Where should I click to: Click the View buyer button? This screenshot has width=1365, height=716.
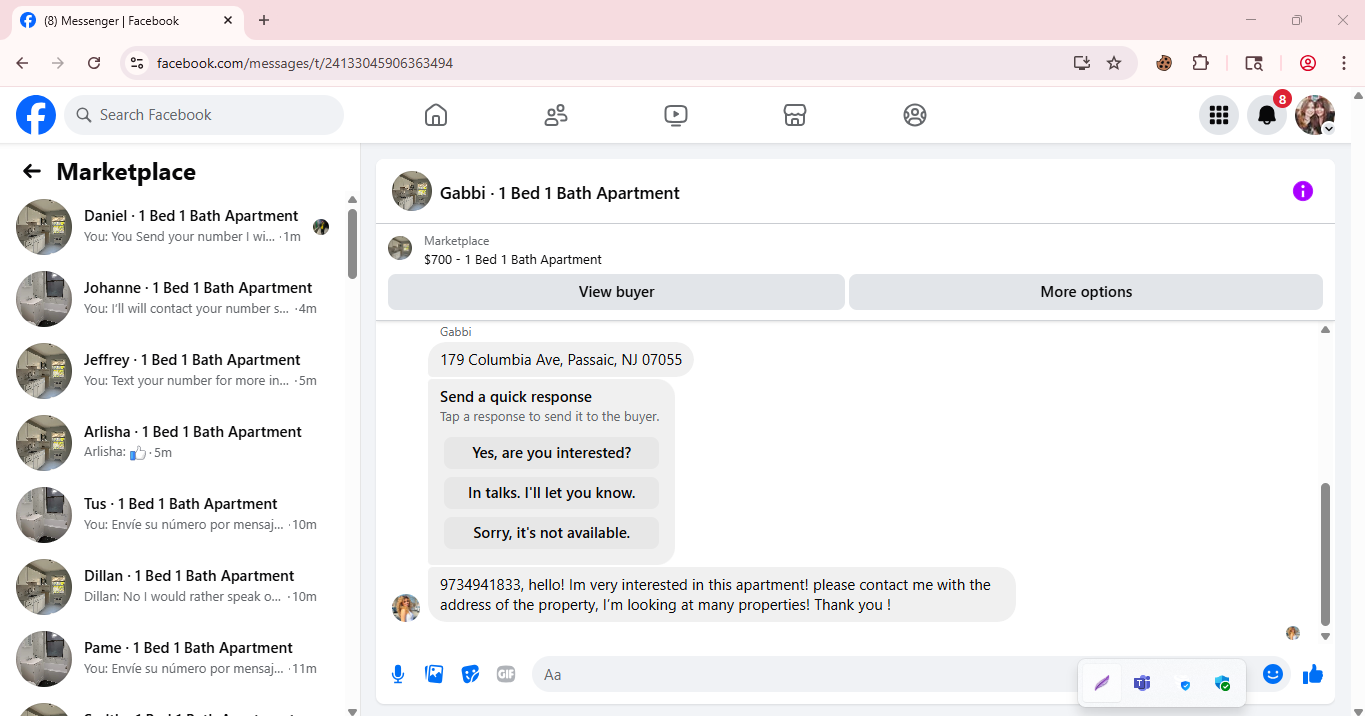point(616,292)
